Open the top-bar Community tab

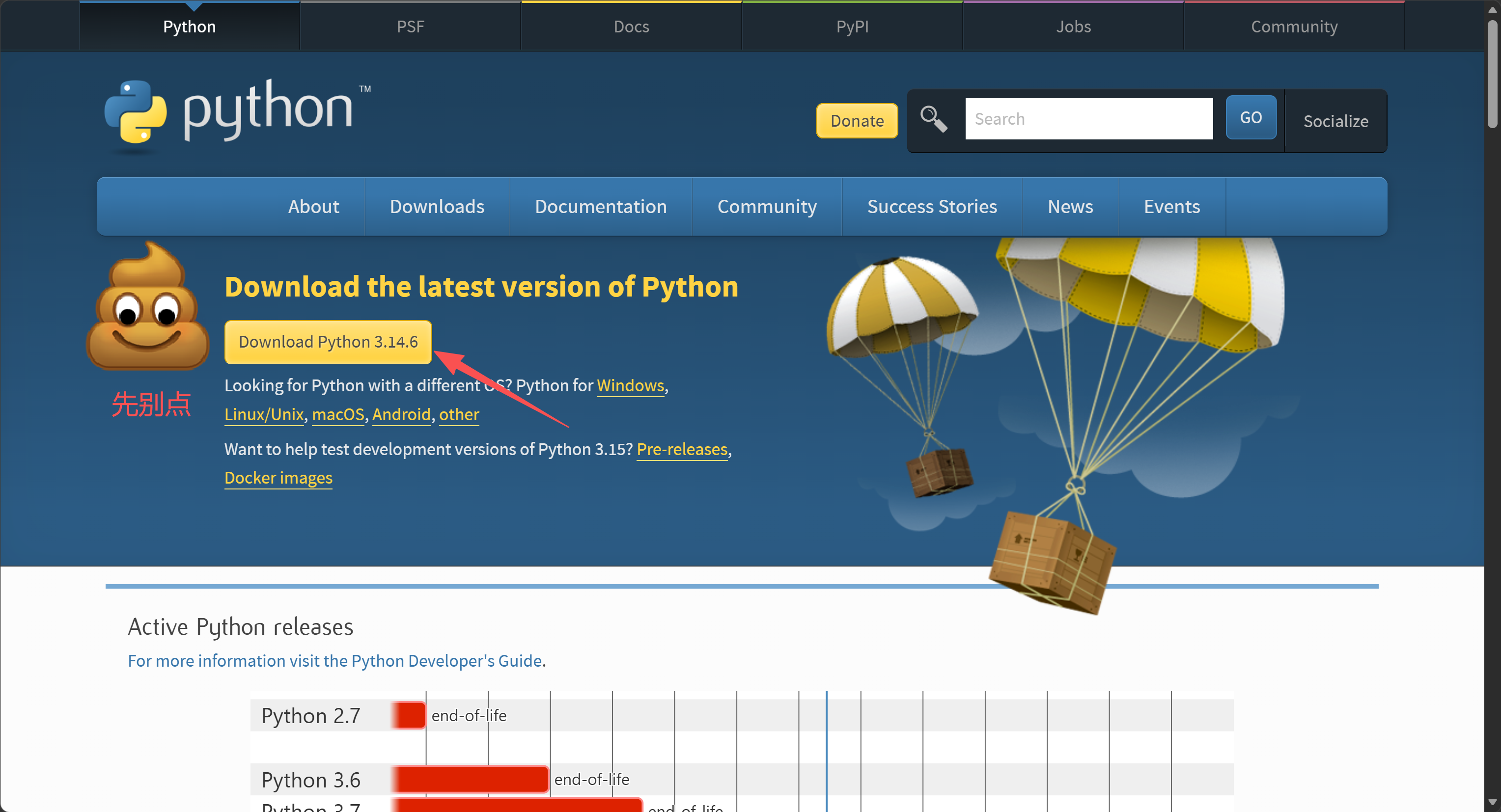[1294, 26]
